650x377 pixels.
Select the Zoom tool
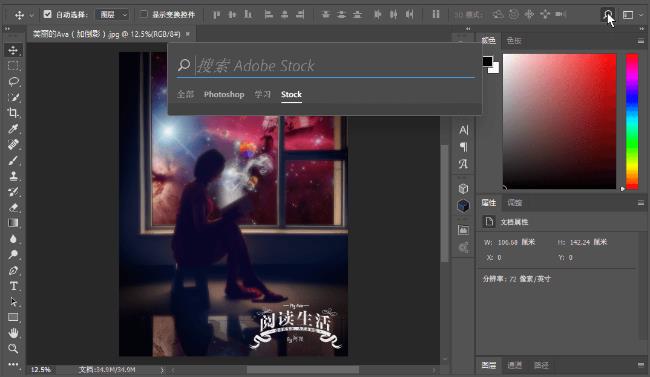point(13,349)
